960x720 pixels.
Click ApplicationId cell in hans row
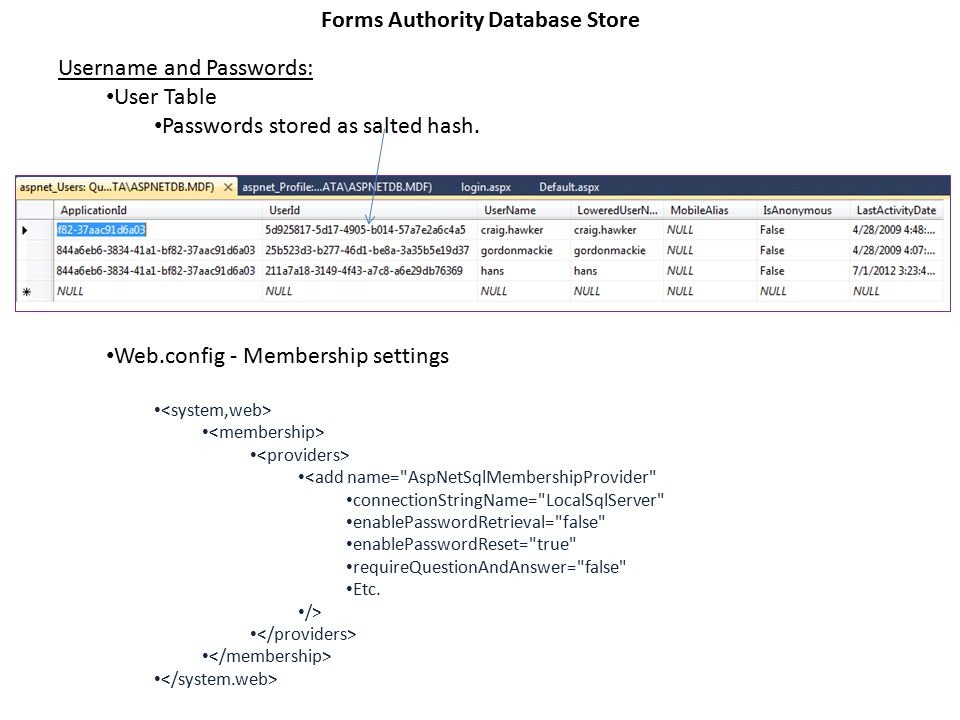(156, 271)
